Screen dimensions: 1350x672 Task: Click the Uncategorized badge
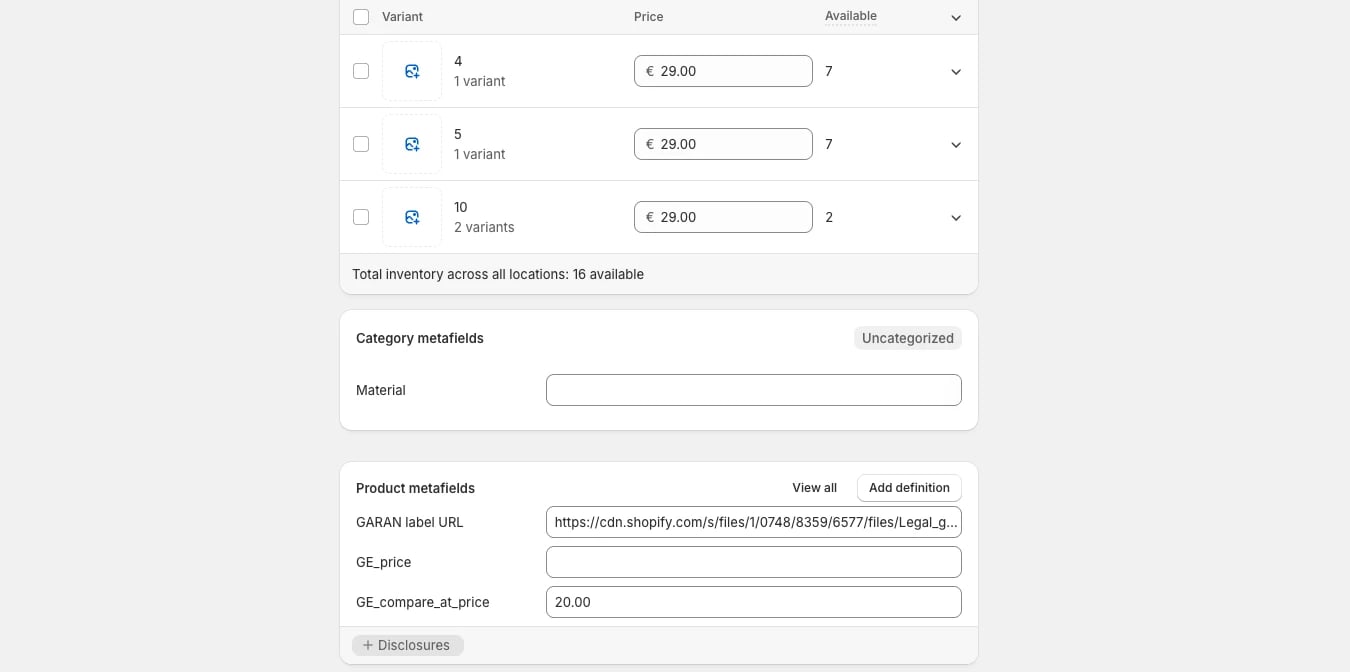click(x=908, y=338)
